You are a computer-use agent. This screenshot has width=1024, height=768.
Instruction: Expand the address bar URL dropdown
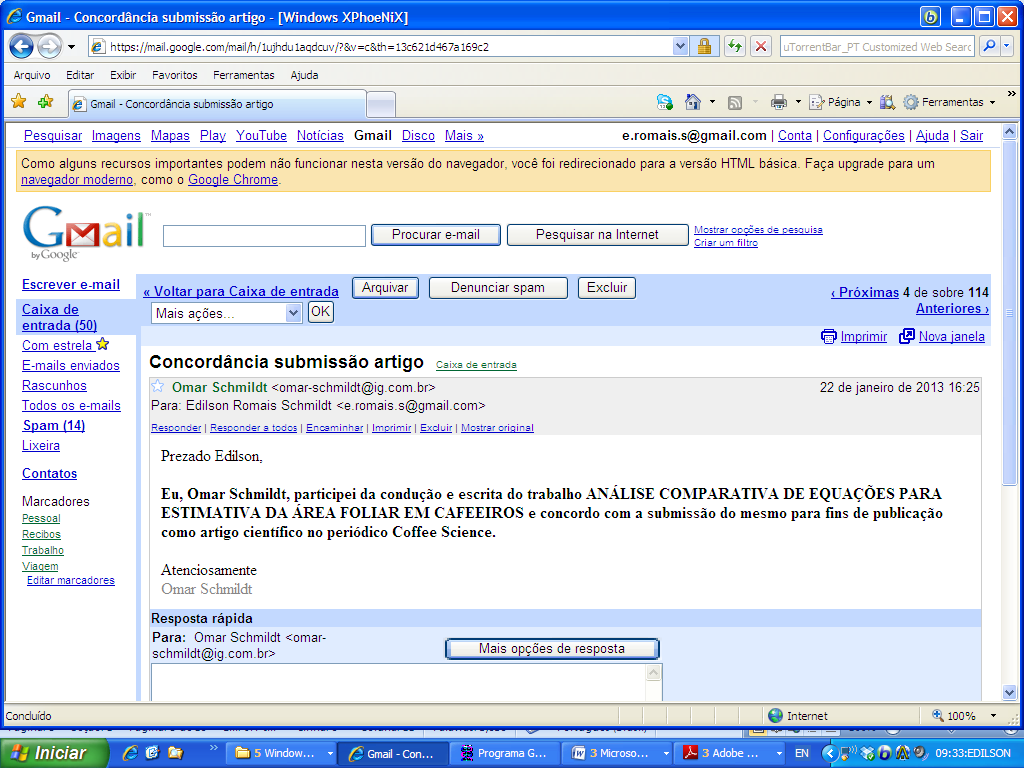tap(680, 46)
